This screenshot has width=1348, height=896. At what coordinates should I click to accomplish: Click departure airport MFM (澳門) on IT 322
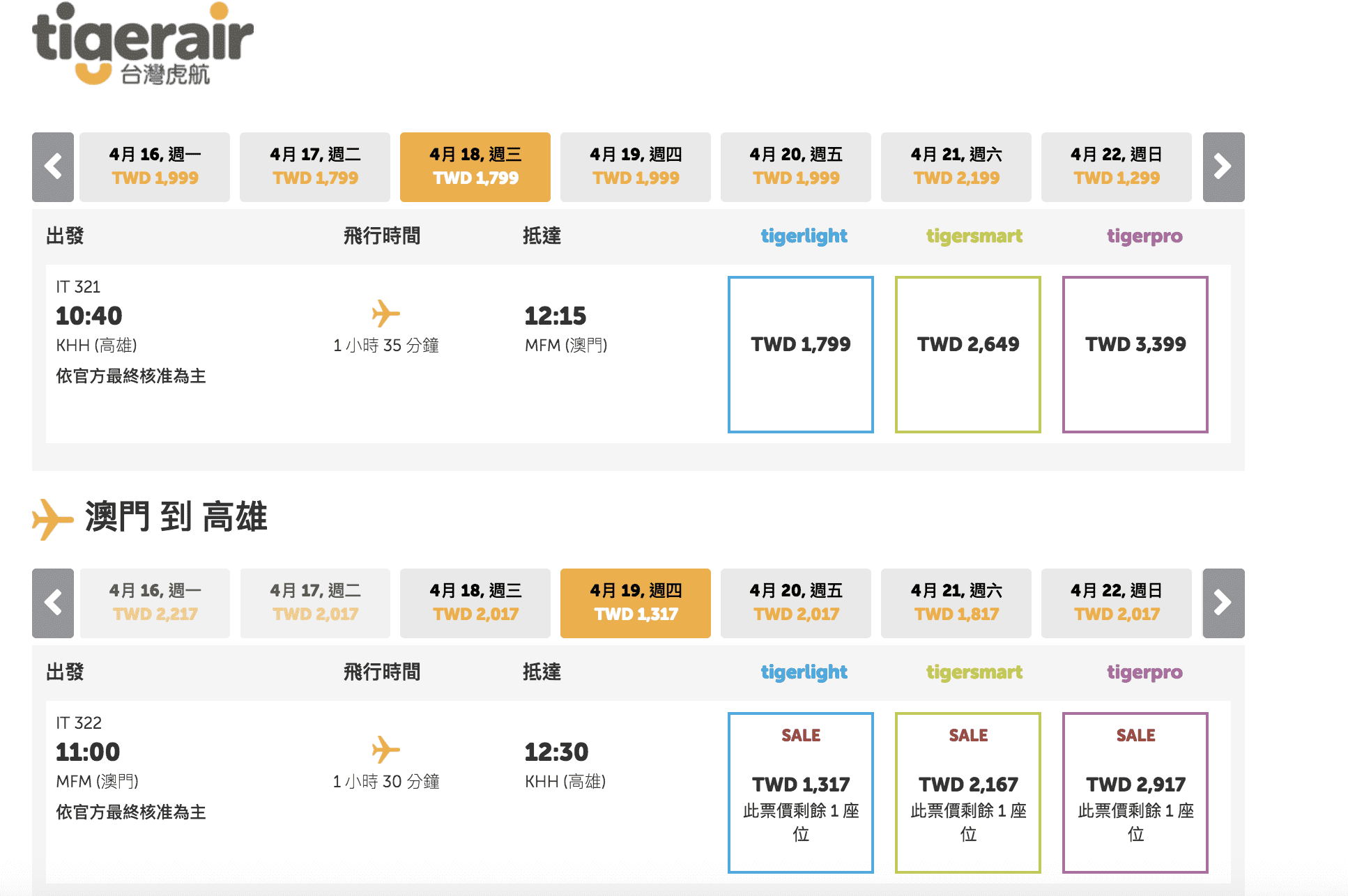(x=98, y=782)
